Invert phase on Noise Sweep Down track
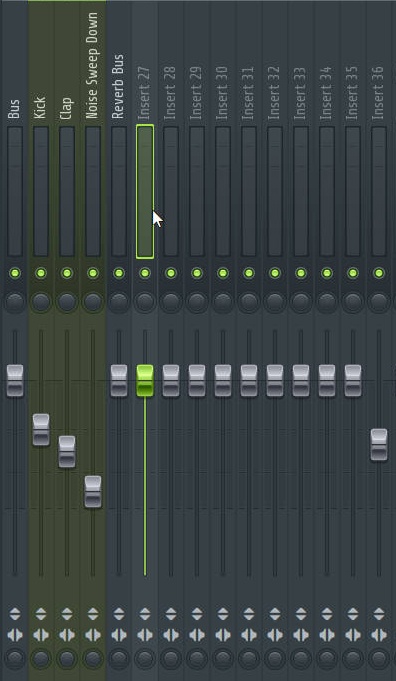 [93, 614]
